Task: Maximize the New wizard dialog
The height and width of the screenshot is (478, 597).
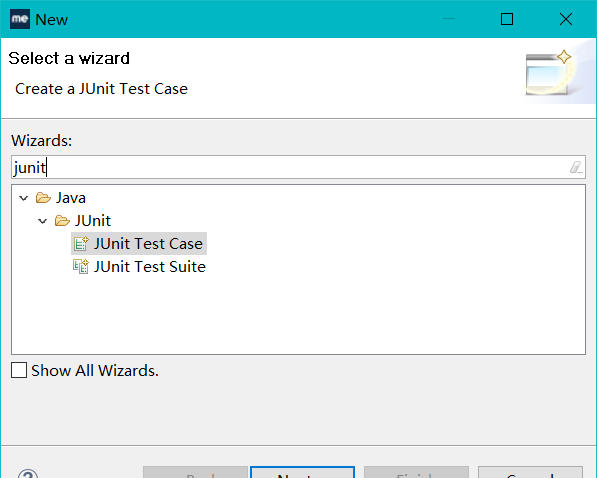Action: coord(507,19)
